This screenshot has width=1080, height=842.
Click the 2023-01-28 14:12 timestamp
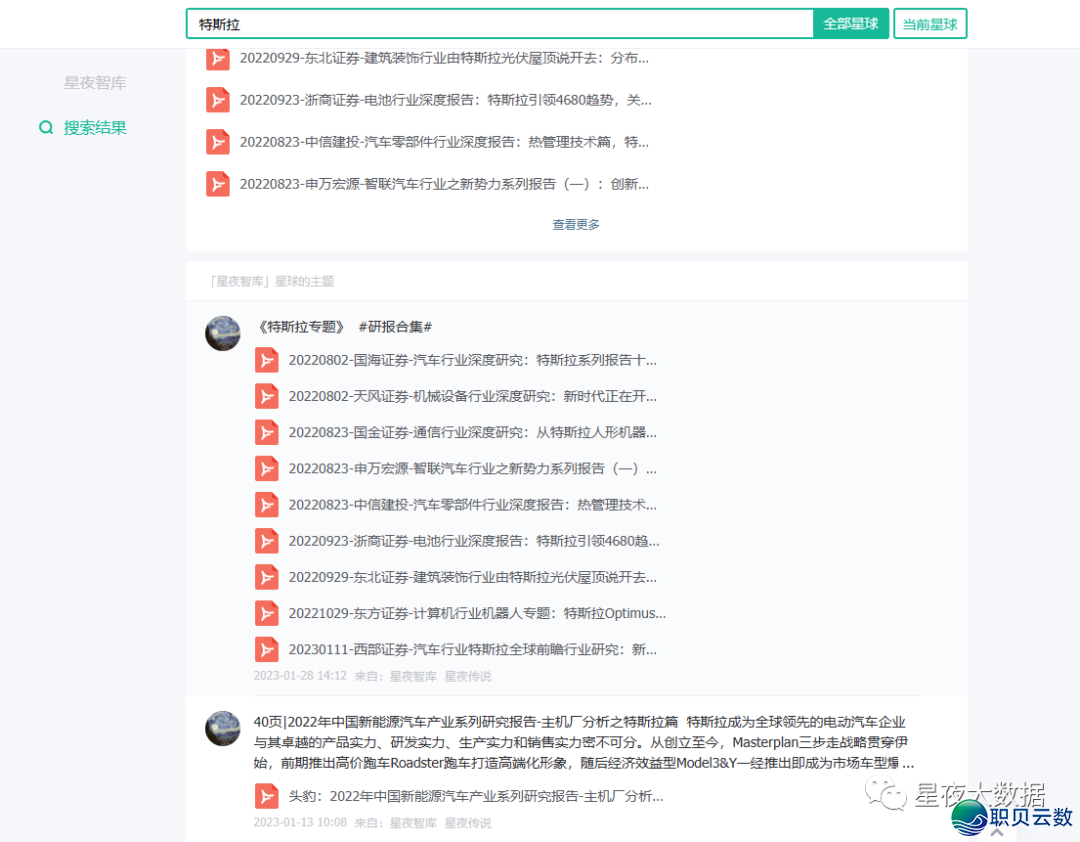tap(300, 676)
